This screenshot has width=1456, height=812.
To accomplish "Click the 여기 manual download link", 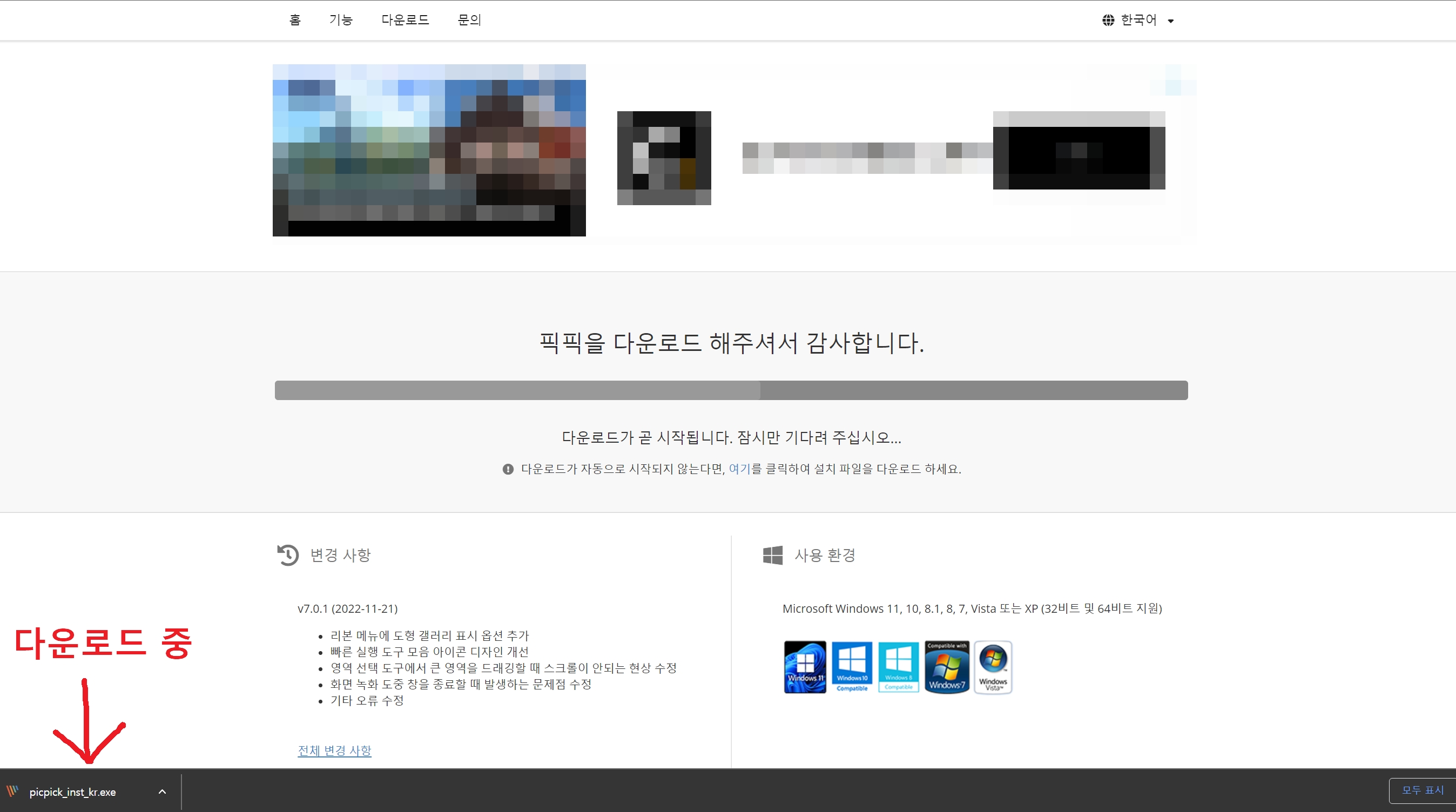I will pyautogui.click(x=739, y=469).
